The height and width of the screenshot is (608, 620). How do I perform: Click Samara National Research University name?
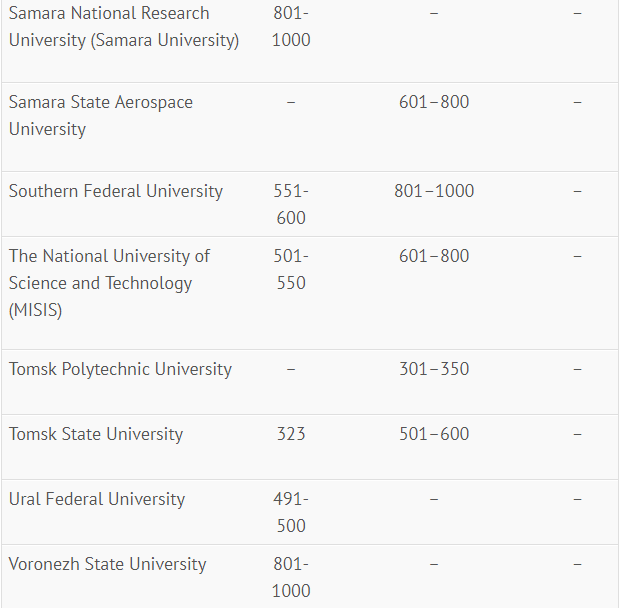pyautogui.click(x=124, y=26)
